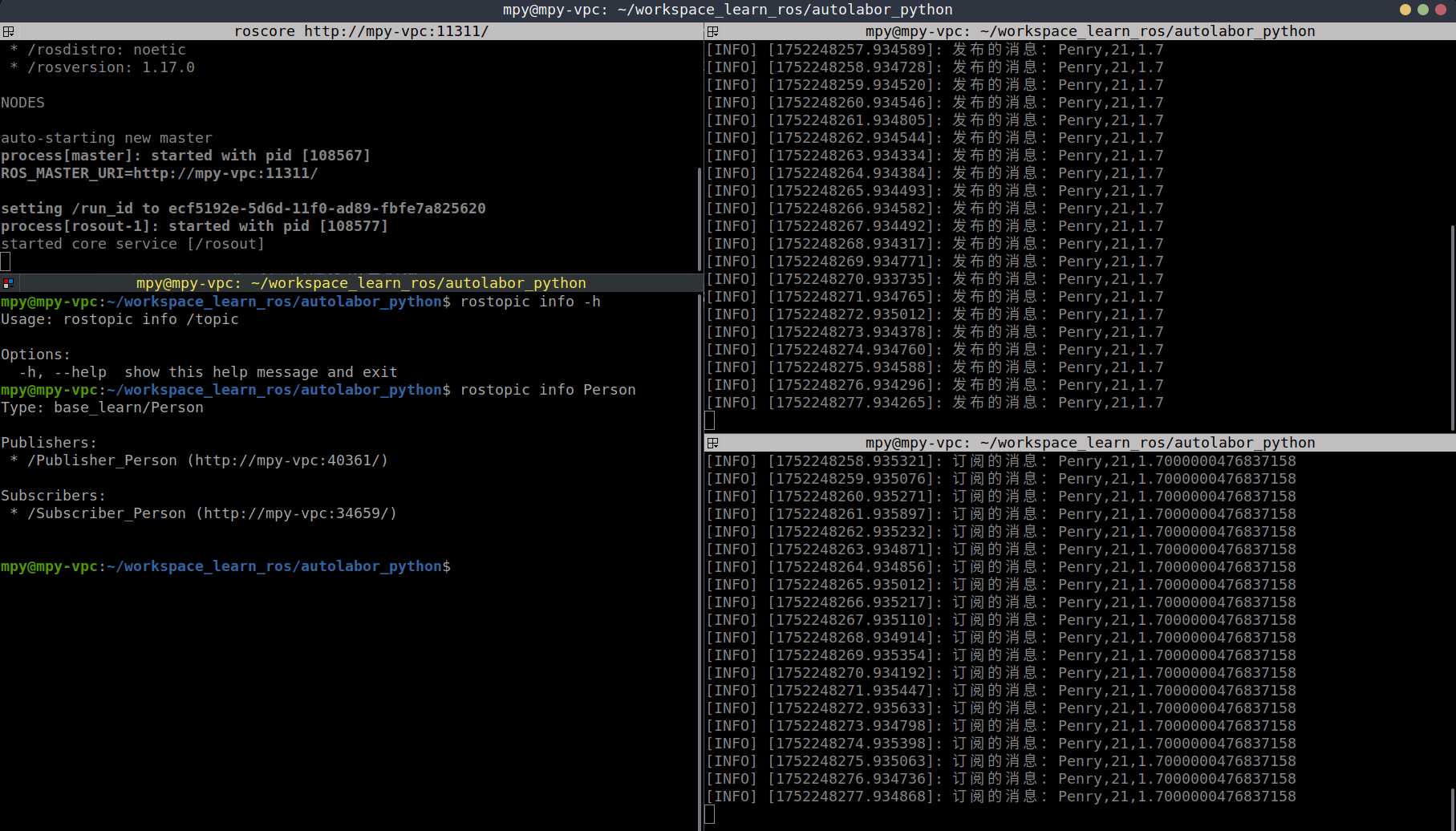Image resolution: width=1456 pixels, height=831 pixels.
Task: Click the main window title at top
Action: pyautogui.click(x=727, y=10)
